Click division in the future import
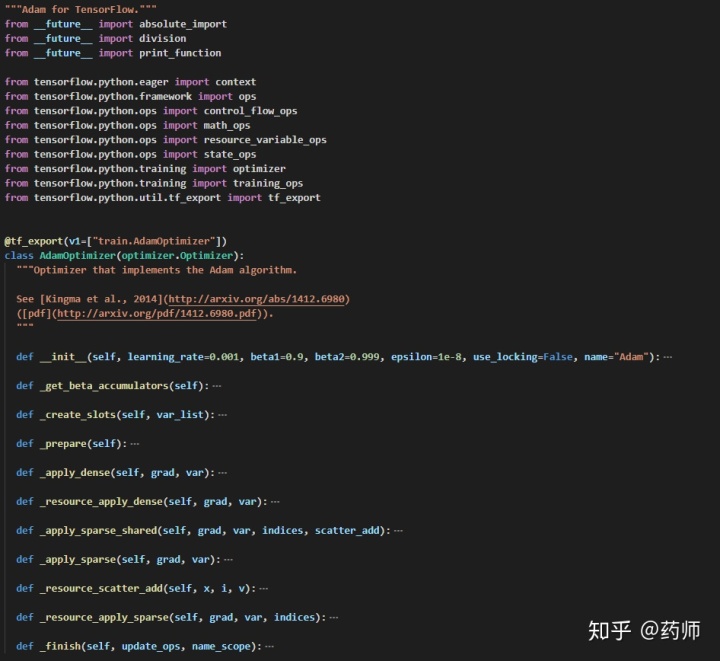720x661 pixels. (x=163, y=39)
